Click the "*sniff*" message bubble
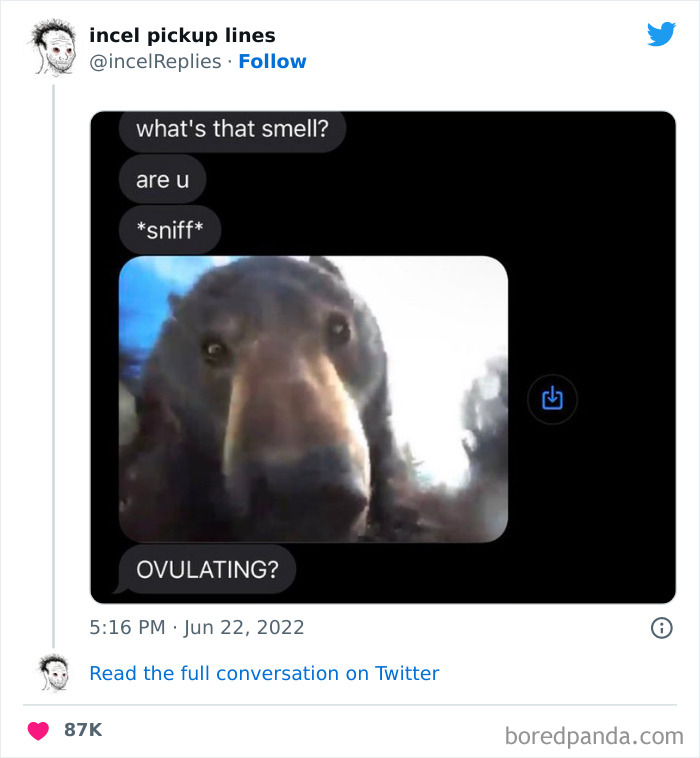Screen dimensions: 700x758 tap(170, 231)
